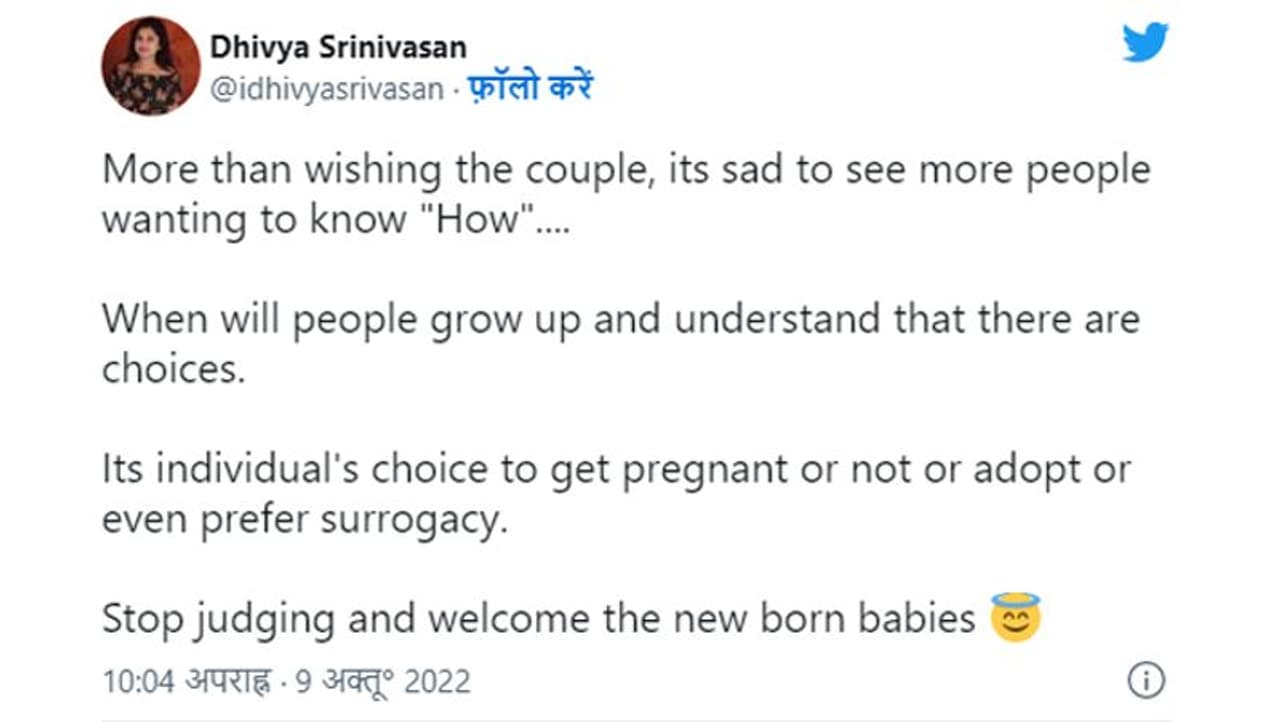This screenshot has width=1280, height=722.
Task: Click the line starting "When will people grow up"
Action: (620, 320)
